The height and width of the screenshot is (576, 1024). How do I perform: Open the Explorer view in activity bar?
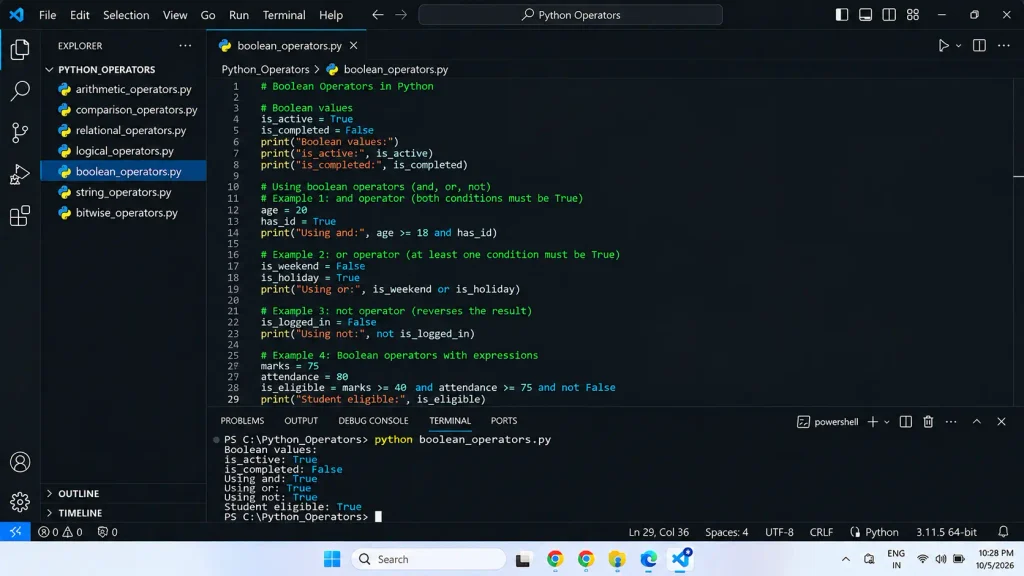[20, 49]
